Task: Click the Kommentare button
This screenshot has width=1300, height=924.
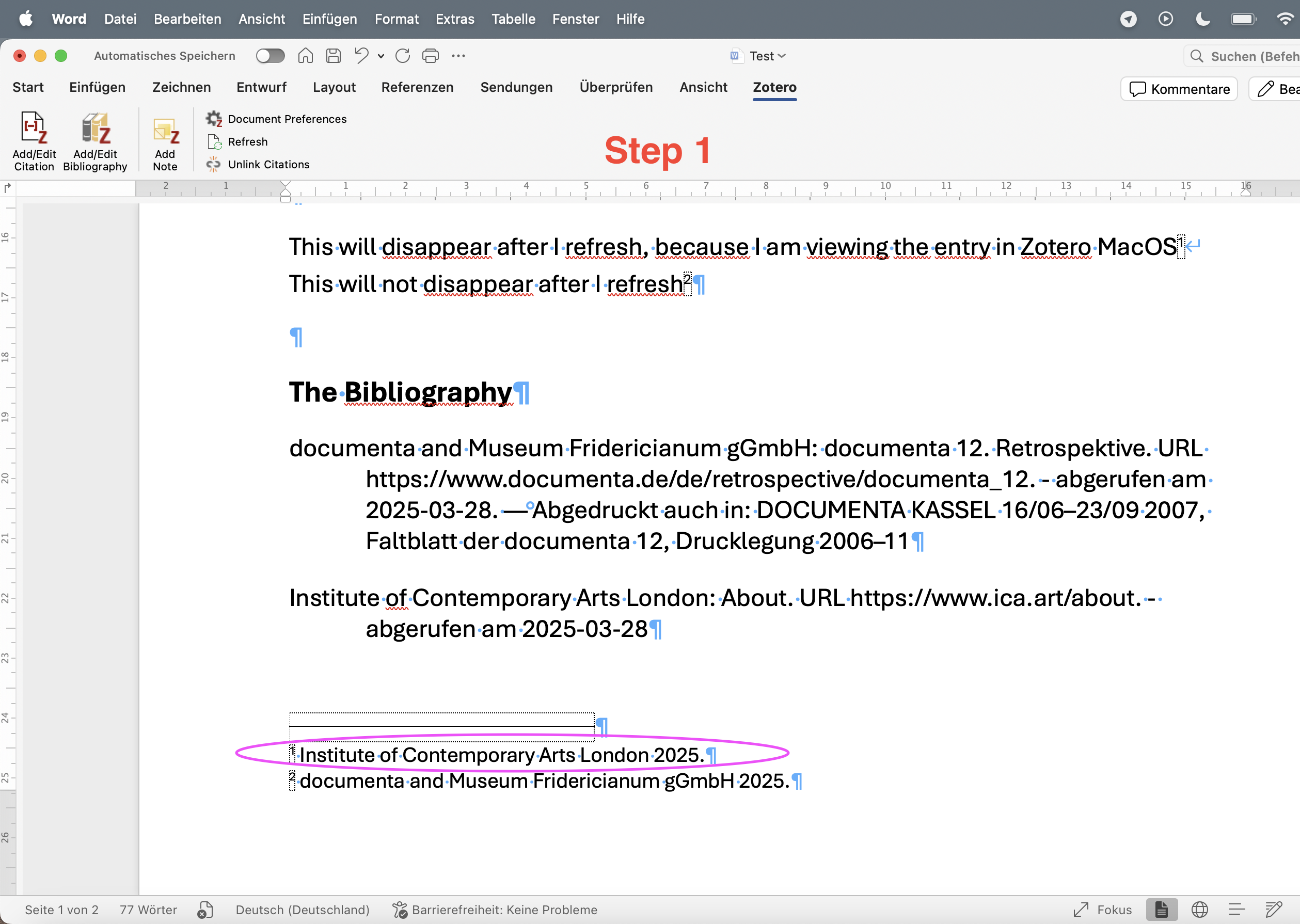Action: [1179, 89]
